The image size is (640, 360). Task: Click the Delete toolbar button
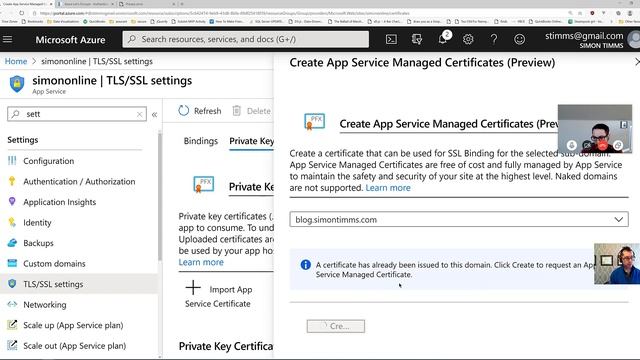coord(251,111)
